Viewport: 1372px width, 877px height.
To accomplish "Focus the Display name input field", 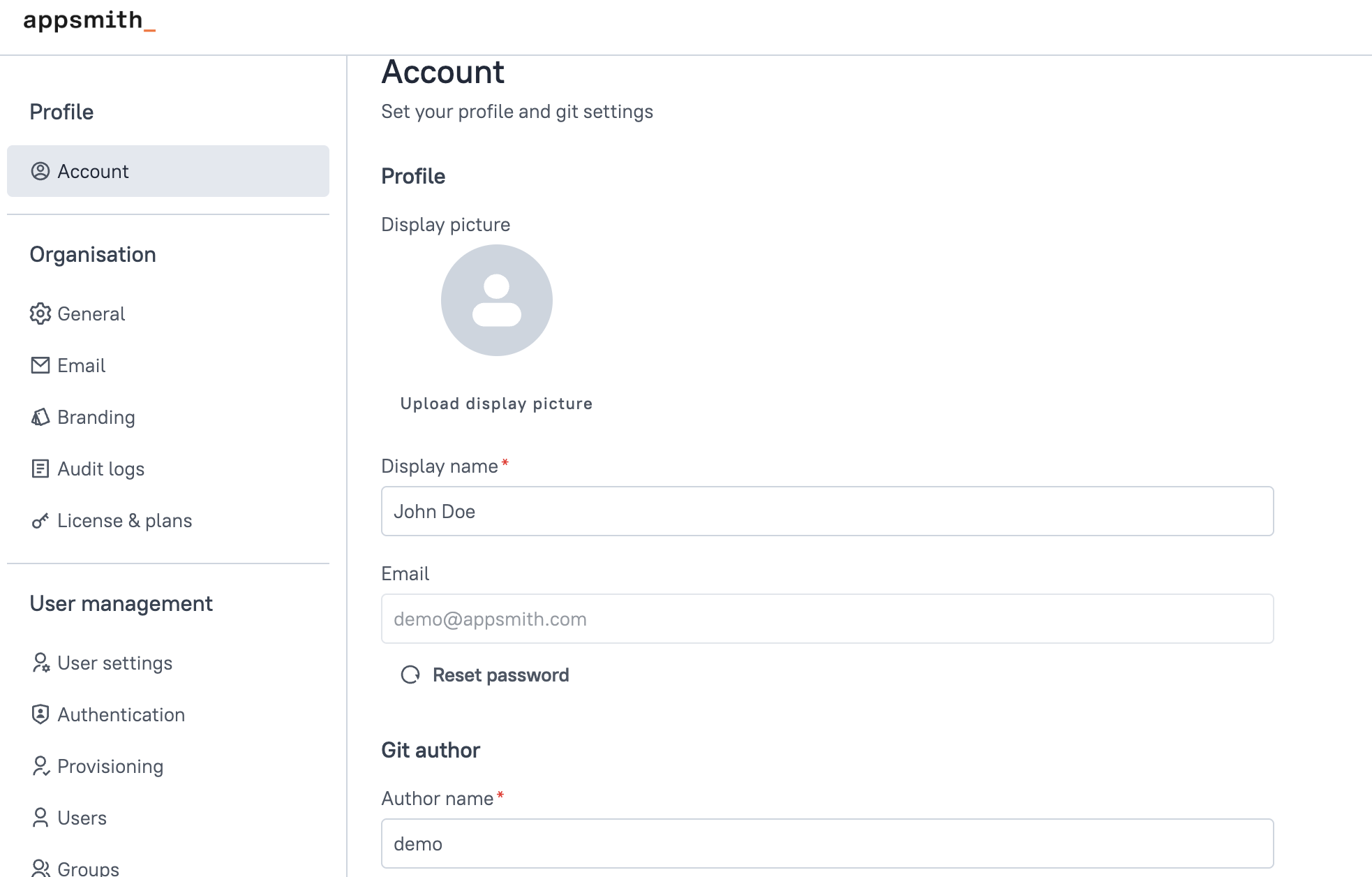I will pyautogui.click(x=827, y=511).
